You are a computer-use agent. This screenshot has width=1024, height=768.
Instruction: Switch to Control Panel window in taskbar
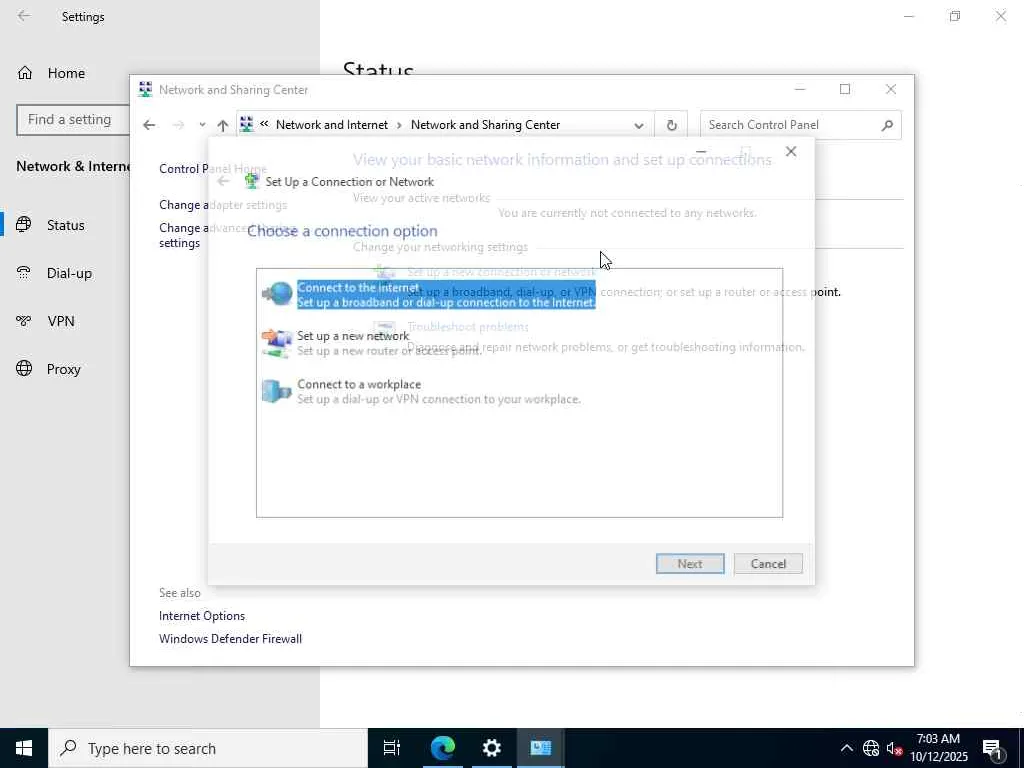pos(541,748)
